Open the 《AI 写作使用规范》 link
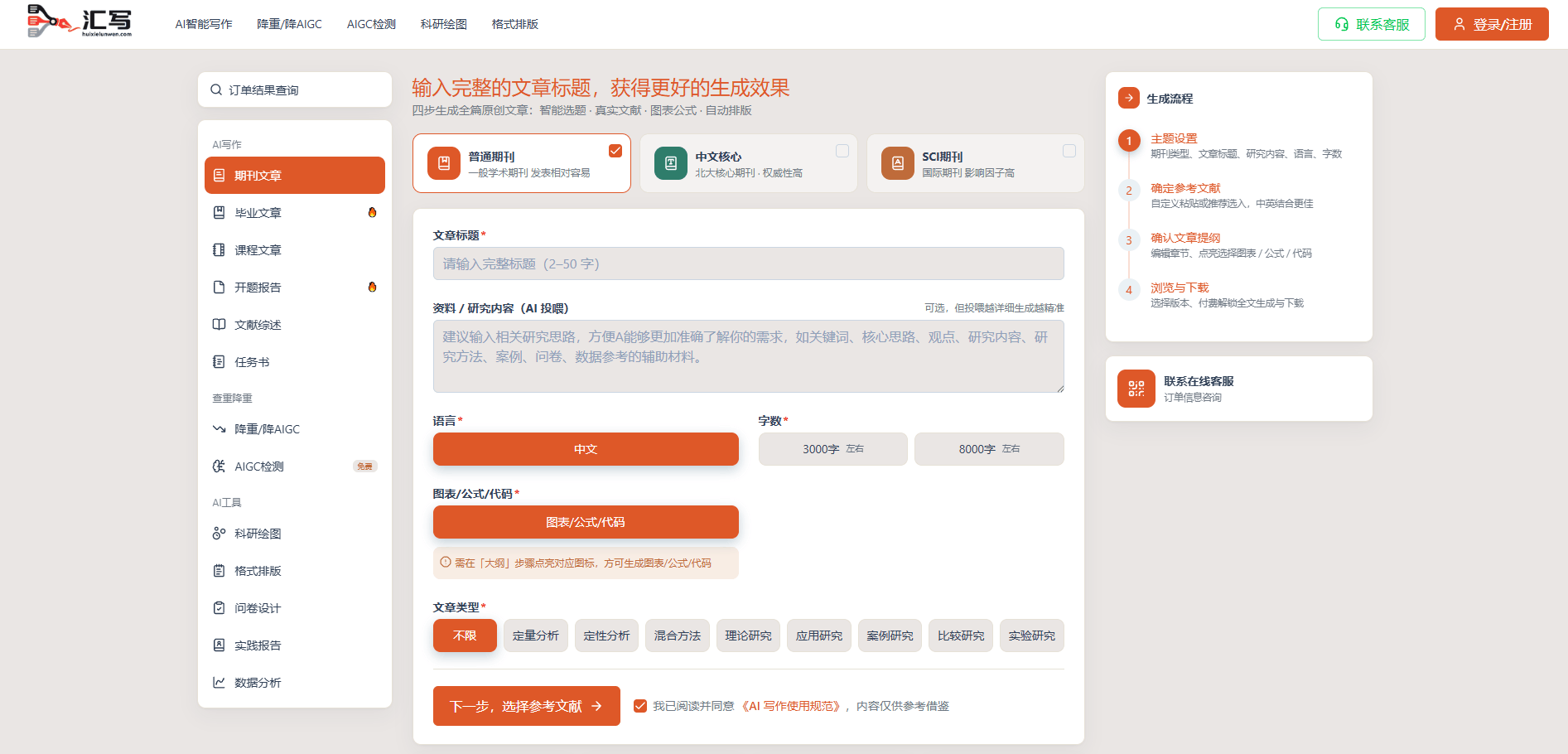The image size is (1568, 754). point(792,706)
